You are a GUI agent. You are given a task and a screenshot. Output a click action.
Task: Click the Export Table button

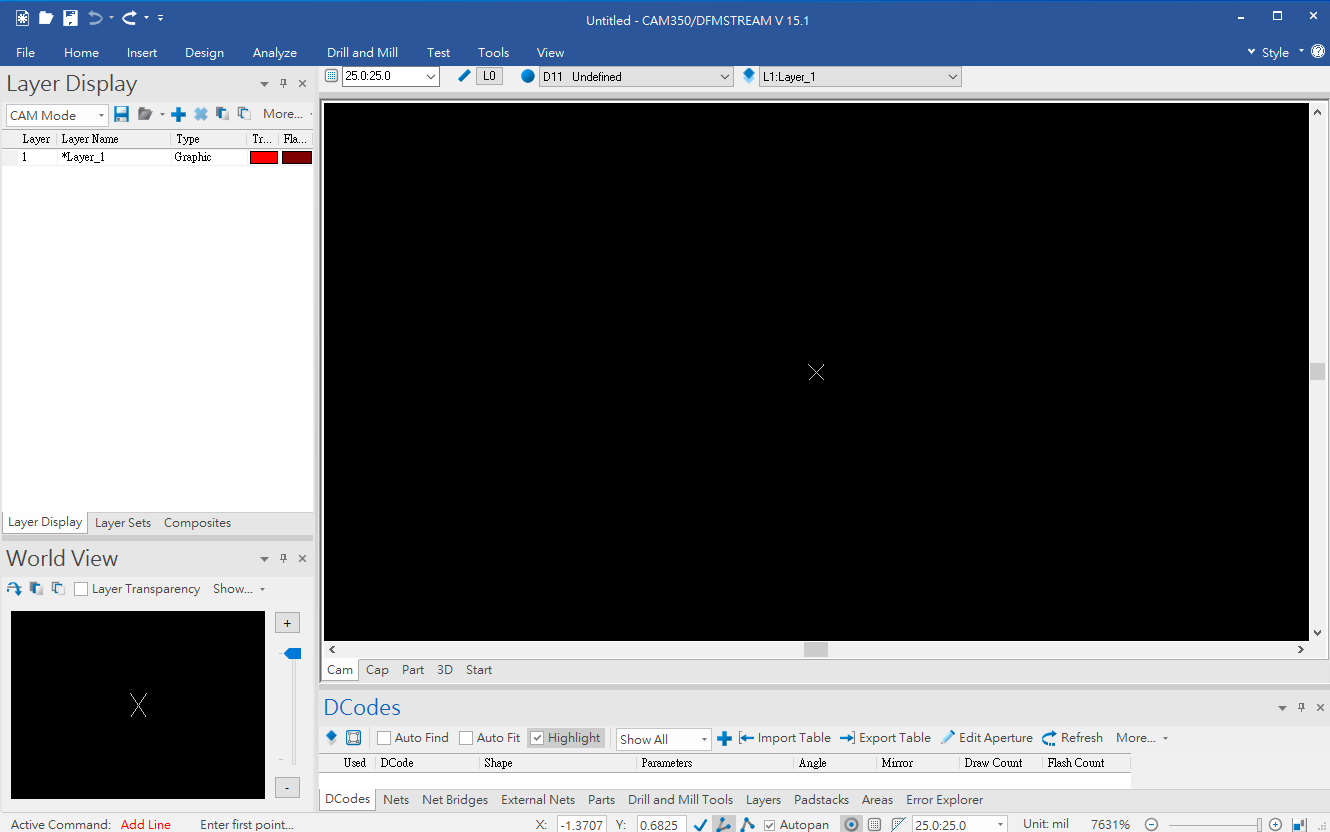(885, 738)
